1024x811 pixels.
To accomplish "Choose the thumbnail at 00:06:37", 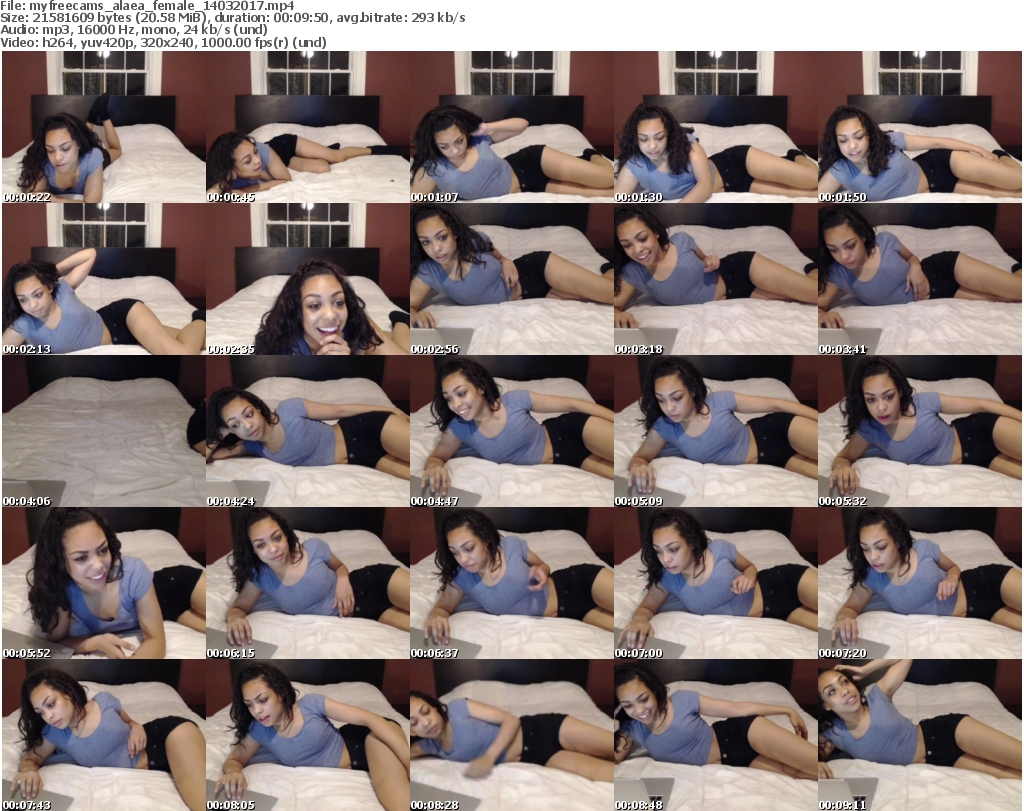I will 511,583.
